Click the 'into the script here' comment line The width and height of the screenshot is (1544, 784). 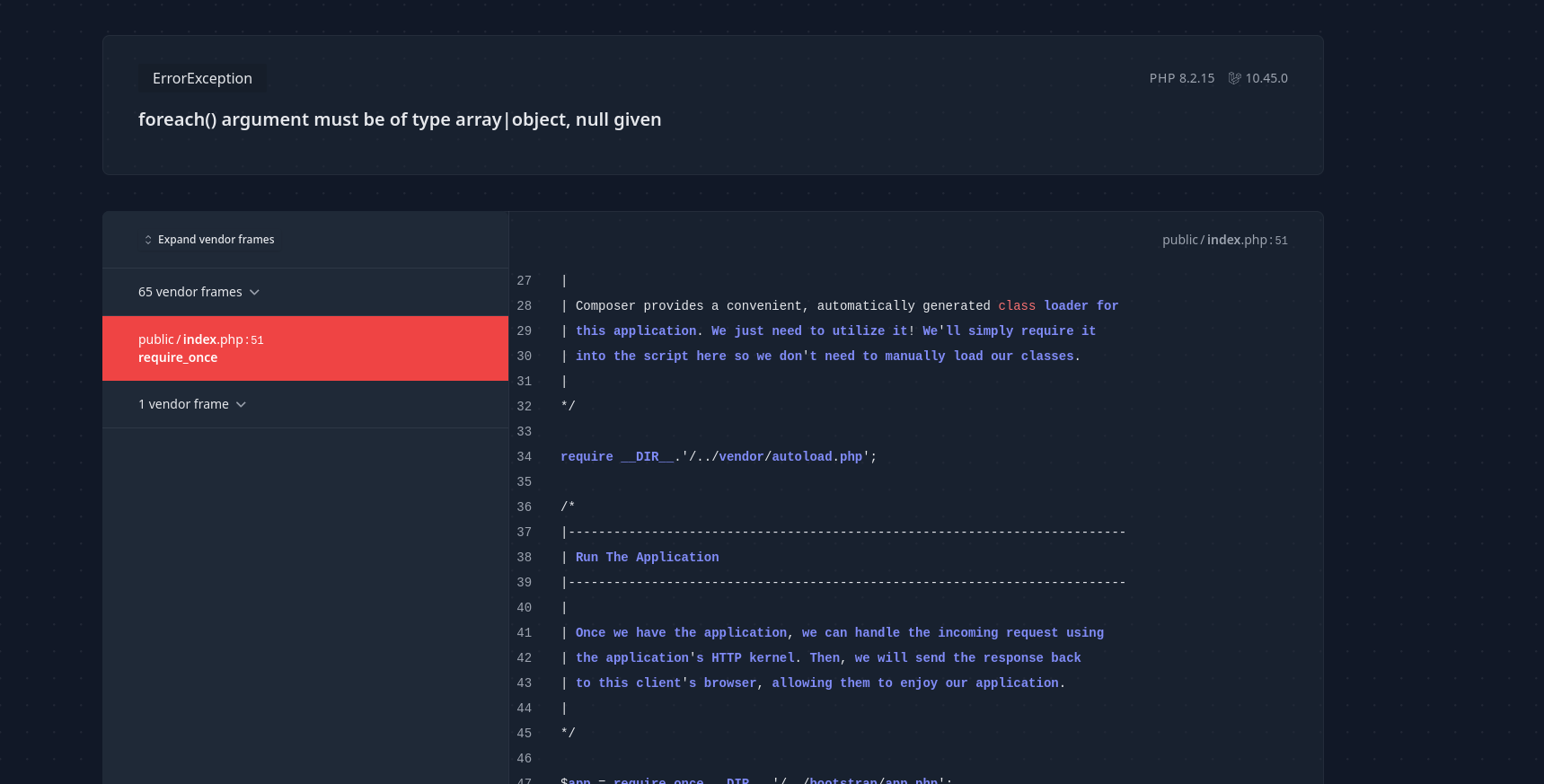[821, 357]
